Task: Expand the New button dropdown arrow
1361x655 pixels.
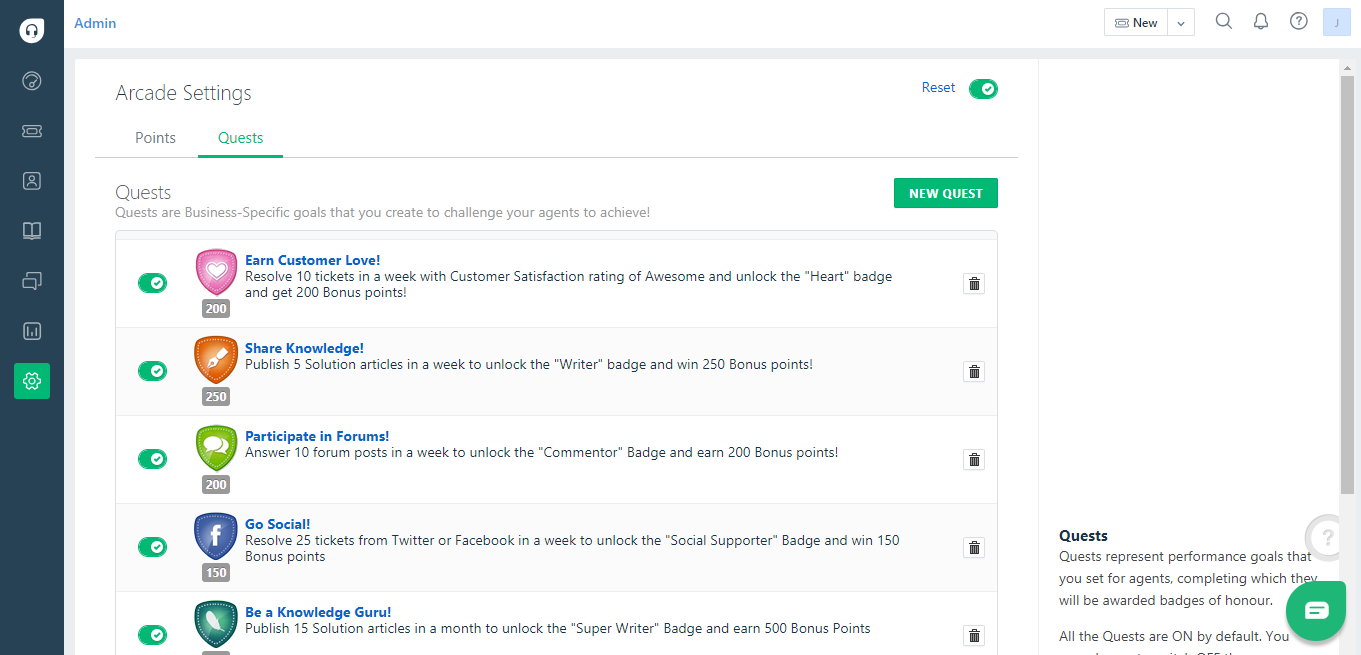Action: pyautogui.click(x=1181, y=23)
